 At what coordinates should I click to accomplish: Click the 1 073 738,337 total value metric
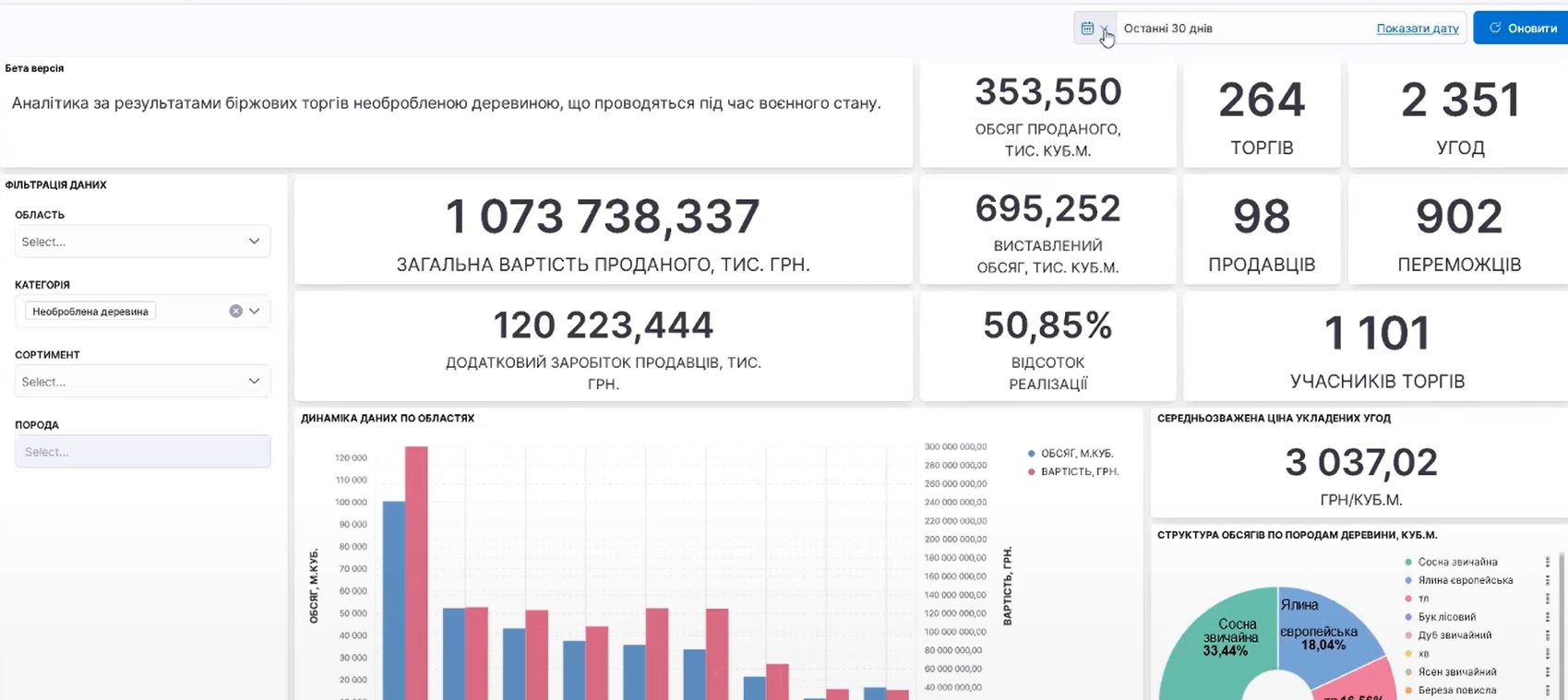604,230
